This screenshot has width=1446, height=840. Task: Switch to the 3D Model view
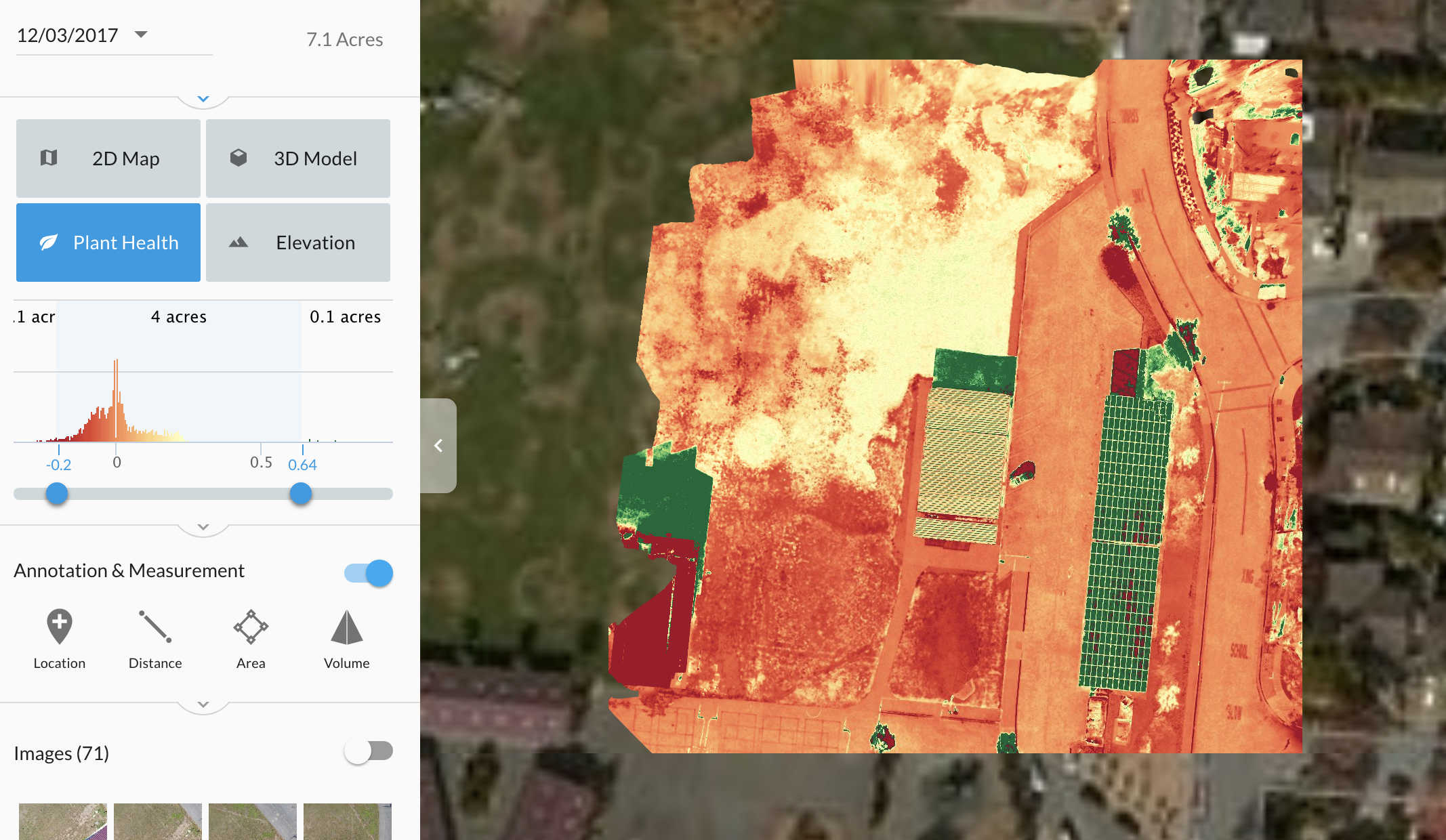point(298,159)
